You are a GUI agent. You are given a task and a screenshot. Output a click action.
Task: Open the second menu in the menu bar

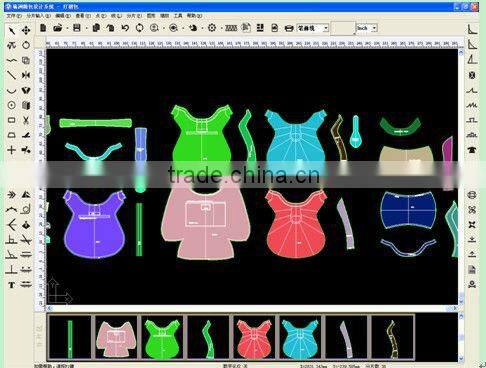point(39,16)
